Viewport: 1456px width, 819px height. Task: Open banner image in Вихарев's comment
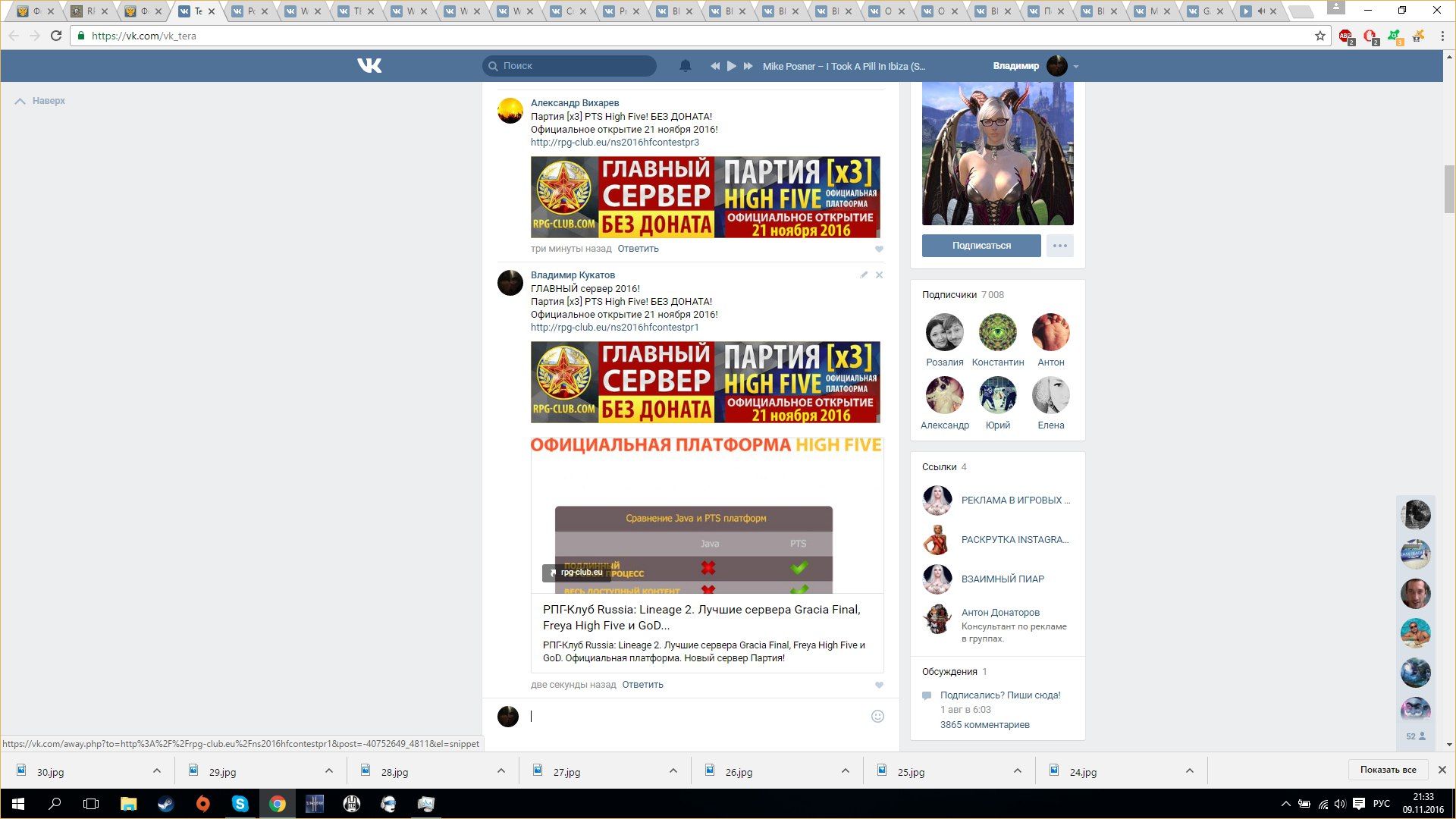click(705, 197)
